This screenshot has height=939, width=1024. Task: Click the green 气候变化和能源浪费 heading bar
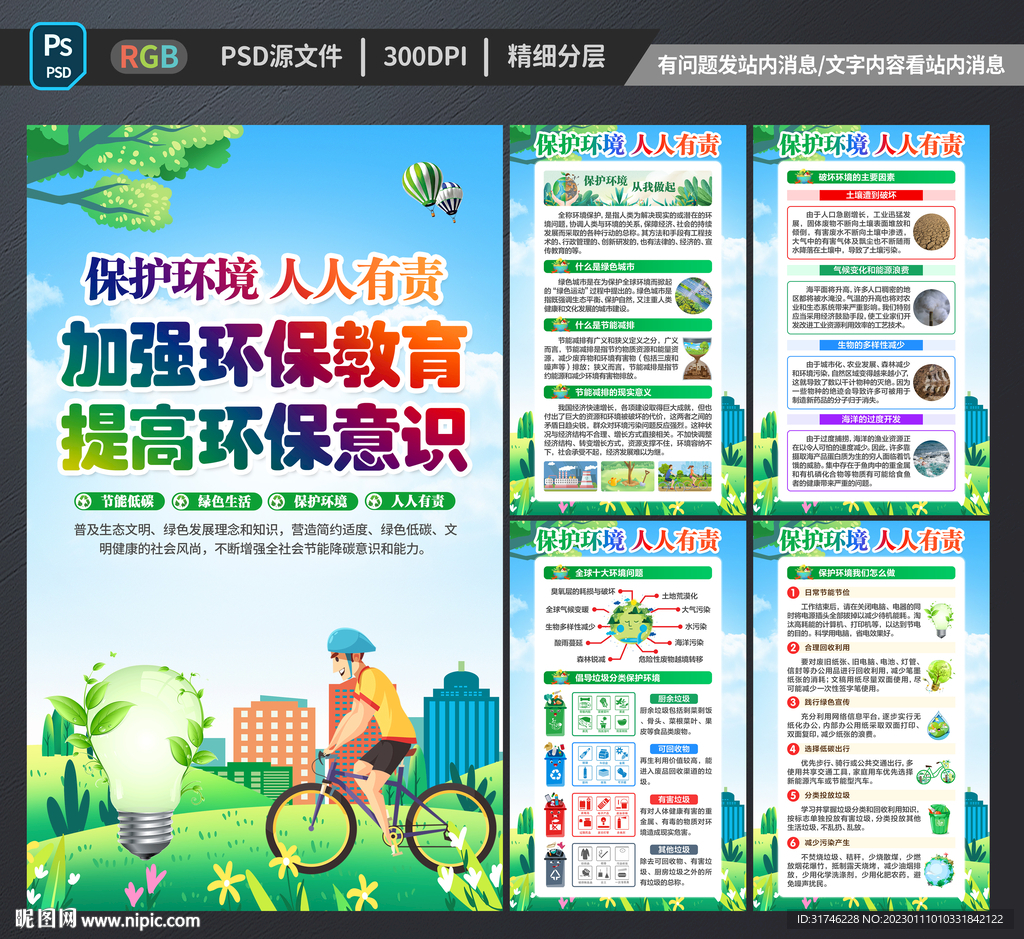[x=871, y=270]
